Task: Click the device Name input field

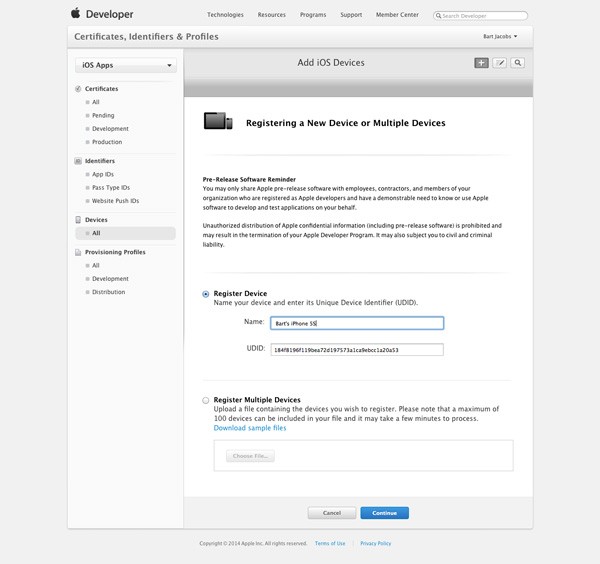Action: pos(357,323)
